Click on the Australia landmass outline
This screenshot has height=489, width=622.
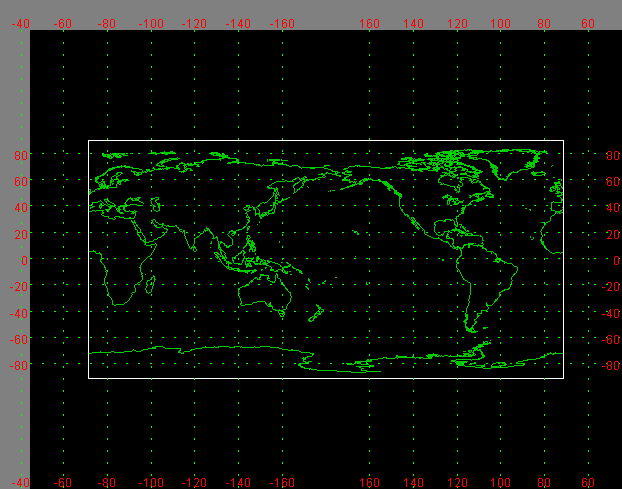click(264, 290)
